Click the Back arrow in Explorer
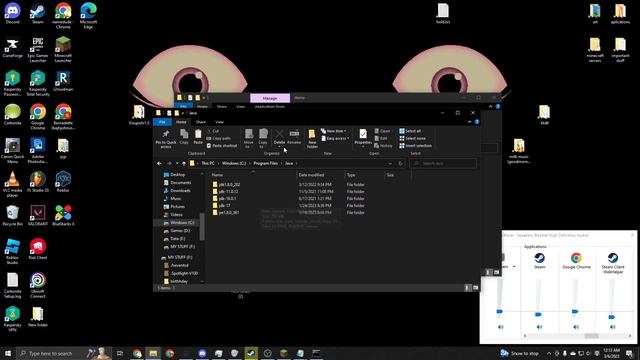The image size is (640, 360). coord(159,163)
